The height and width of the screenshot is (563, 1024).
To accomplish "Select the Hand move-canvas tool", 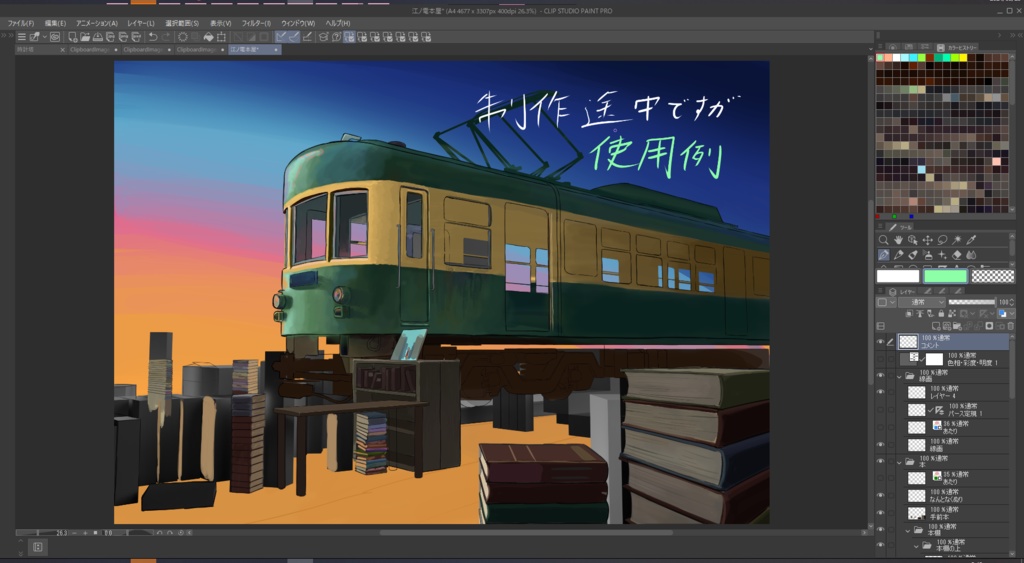I will tap(899, 240).
